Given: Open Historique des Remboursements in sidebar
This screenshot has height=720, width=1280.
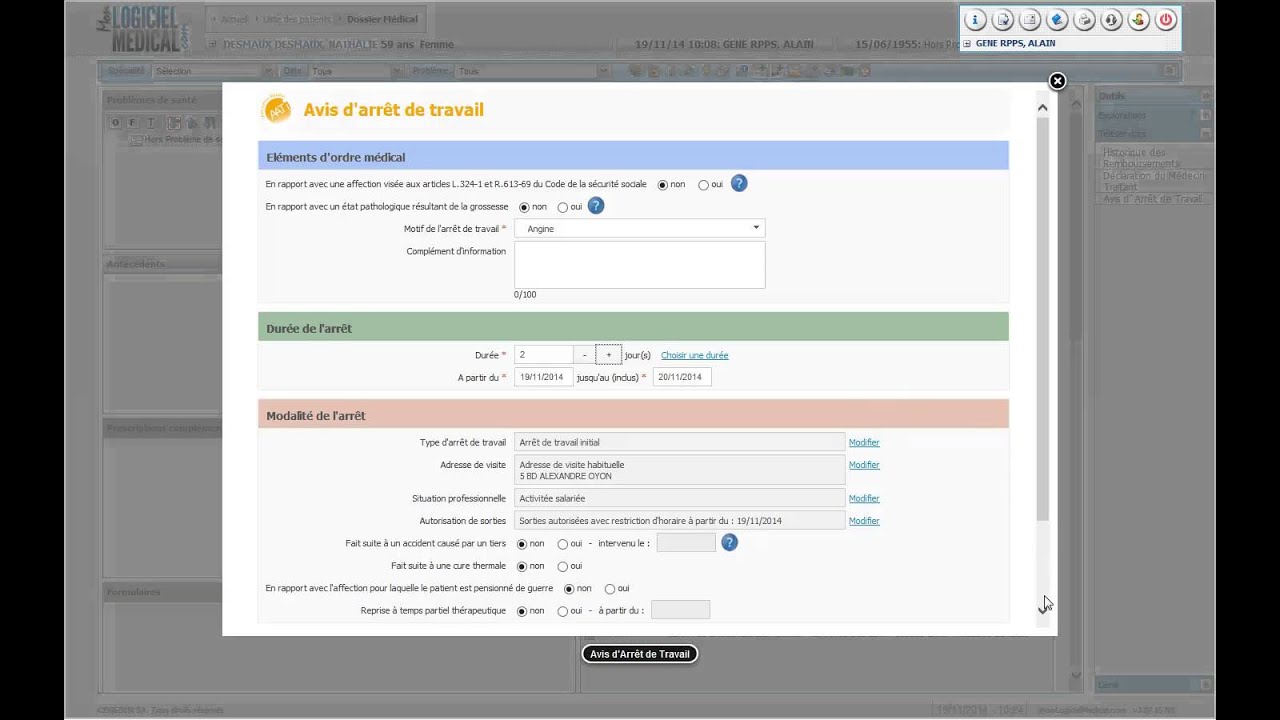Looking at the screenshot, I should click(x=1142, y=158).
